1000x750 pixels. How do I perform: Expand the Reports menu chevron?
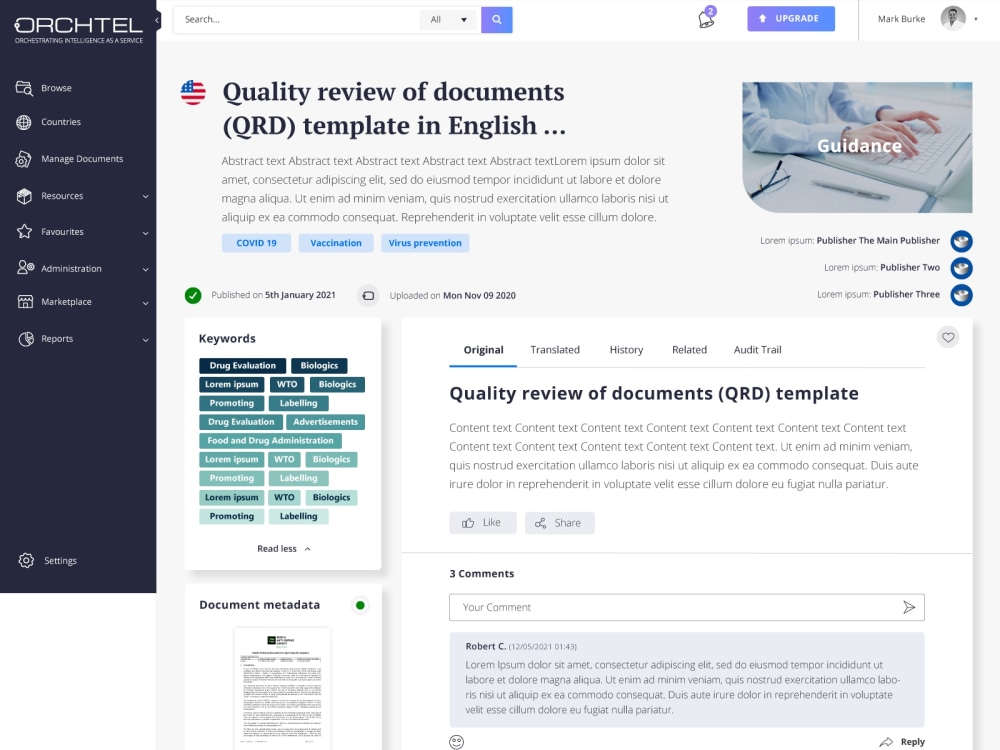click(x=145, y=340)
